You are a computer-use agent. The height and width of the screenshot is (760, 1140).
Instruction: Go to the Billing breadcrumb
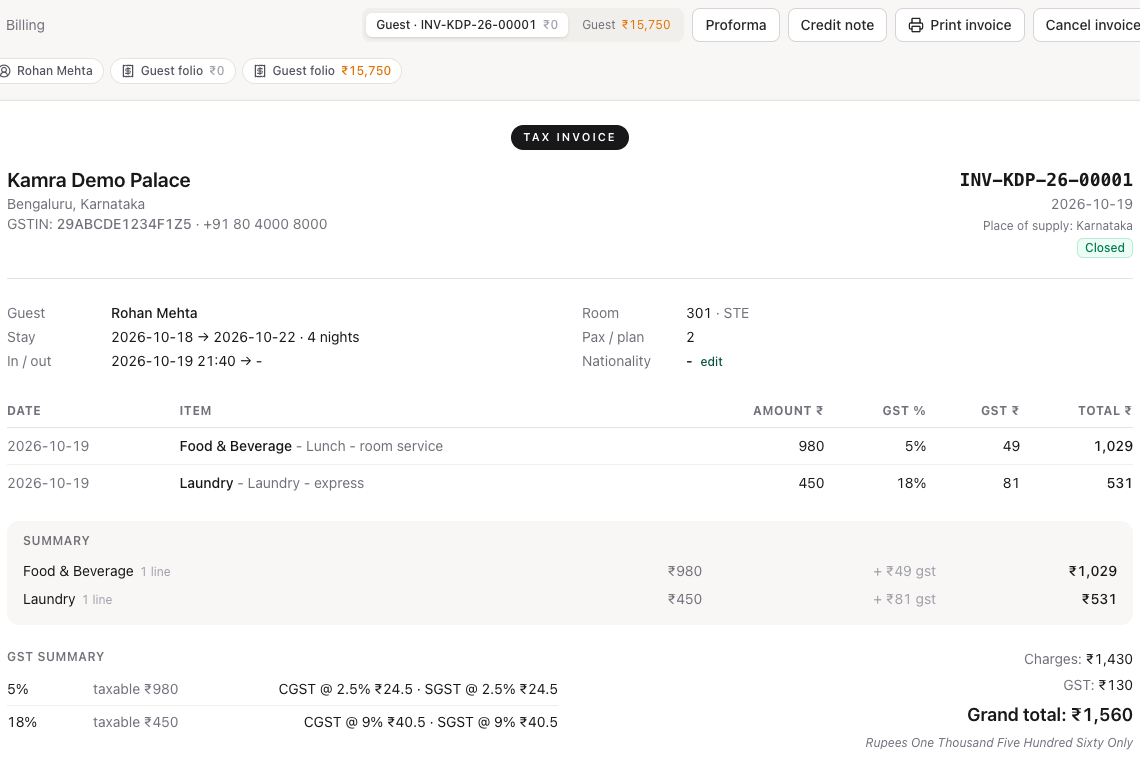pyautogui.click(x=25, y=25)
